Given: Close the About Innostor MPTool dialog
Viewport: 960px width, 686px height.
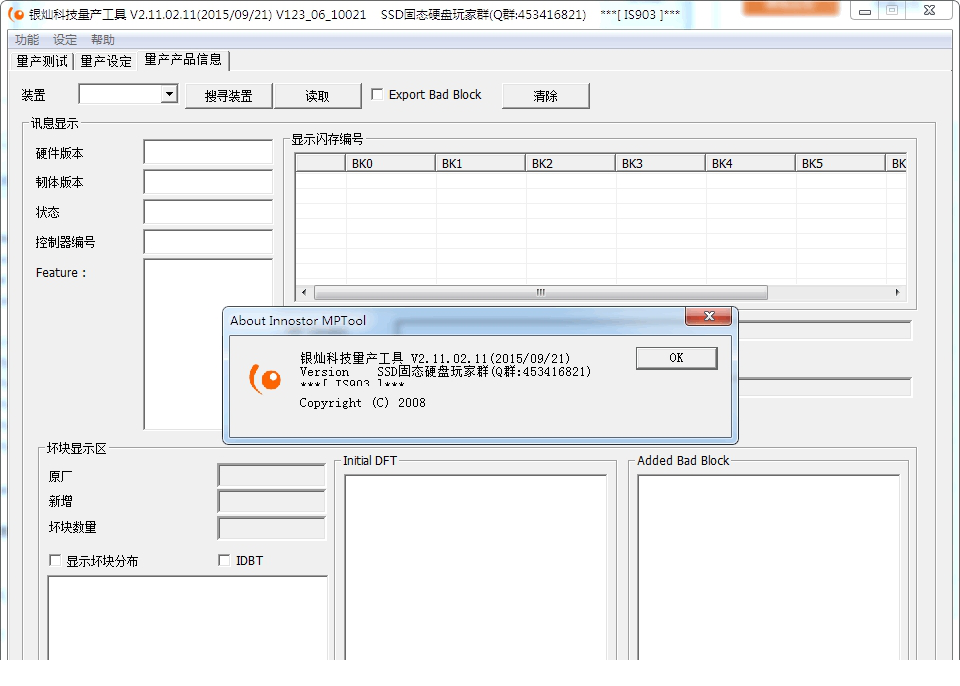Looking at the screenshot, I should click(709, 317).
